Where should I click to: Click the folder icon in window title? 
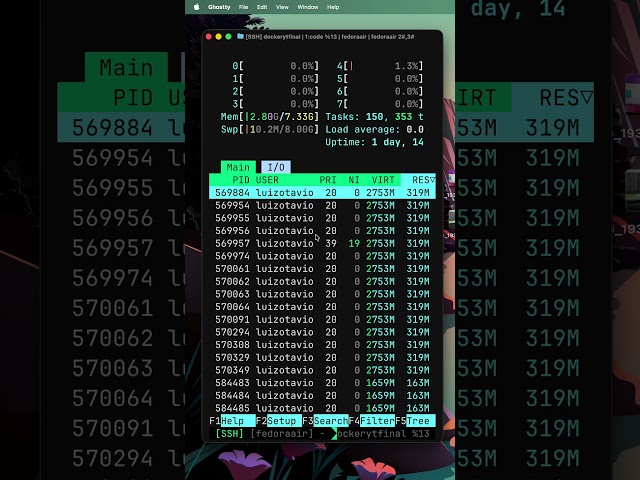[240, 36]
